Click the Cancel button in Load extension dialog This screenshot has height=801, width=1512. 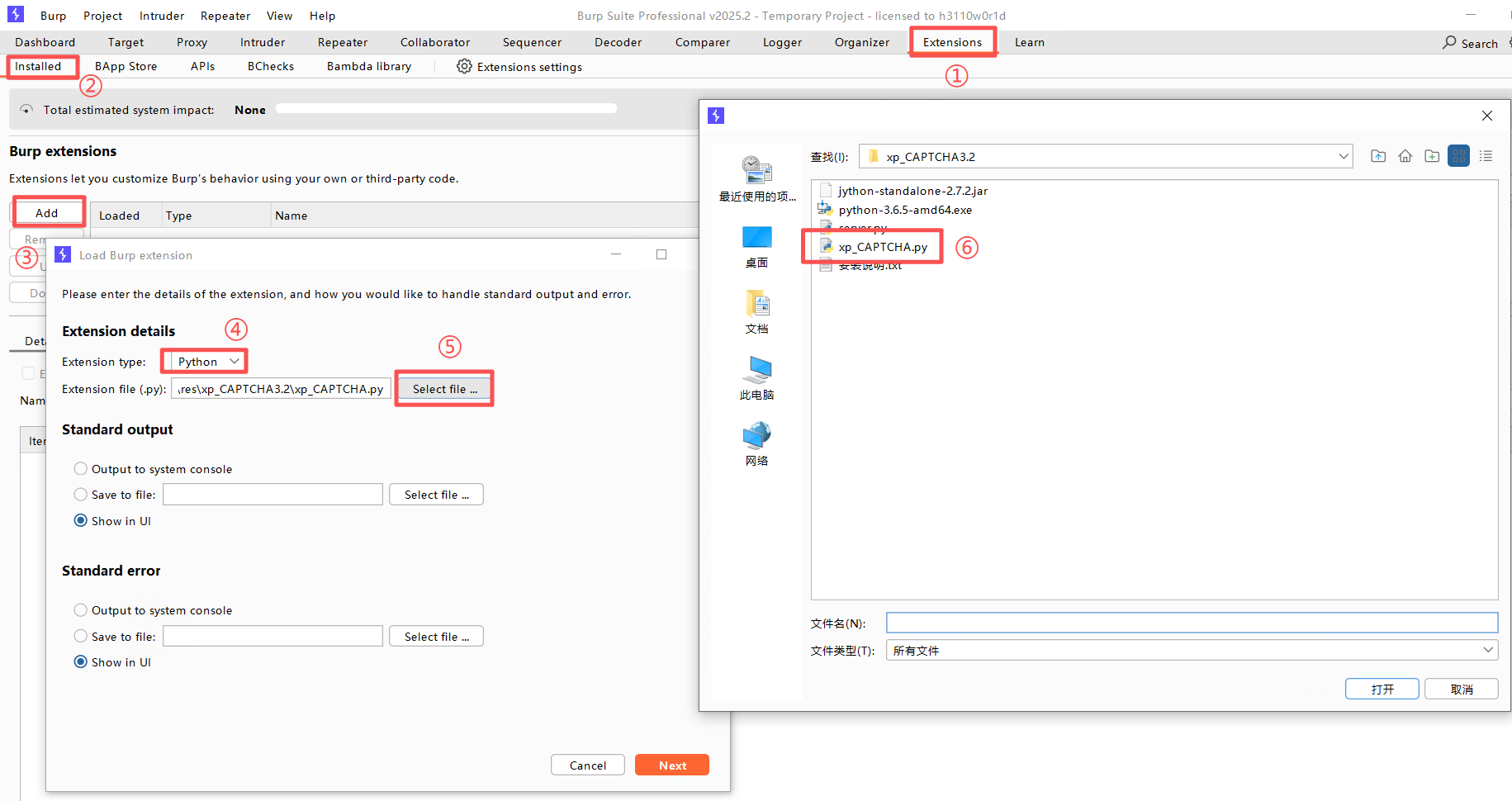(x=588, y=765)
